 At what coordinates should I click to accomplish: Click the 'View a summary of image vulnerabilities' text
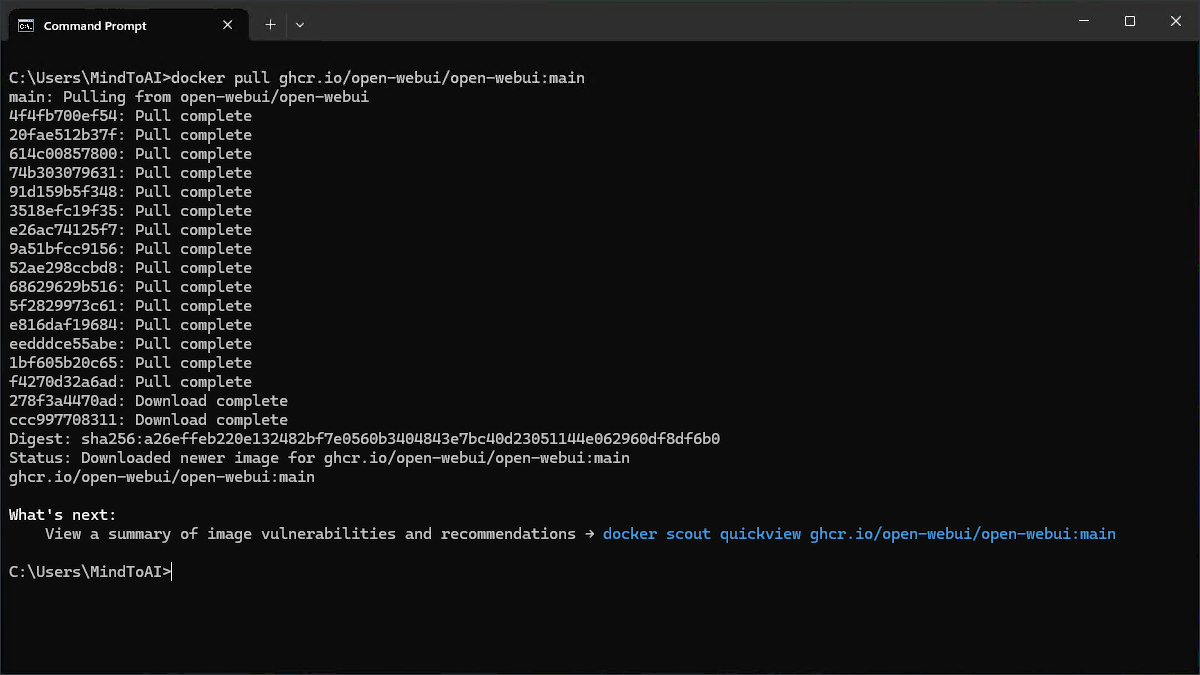(311, 534)
